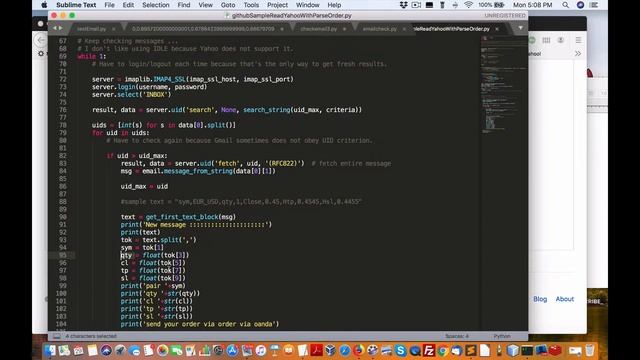This screenshot has width=640, height=360.
Task: Open the File menu
Action: (109, 5)
